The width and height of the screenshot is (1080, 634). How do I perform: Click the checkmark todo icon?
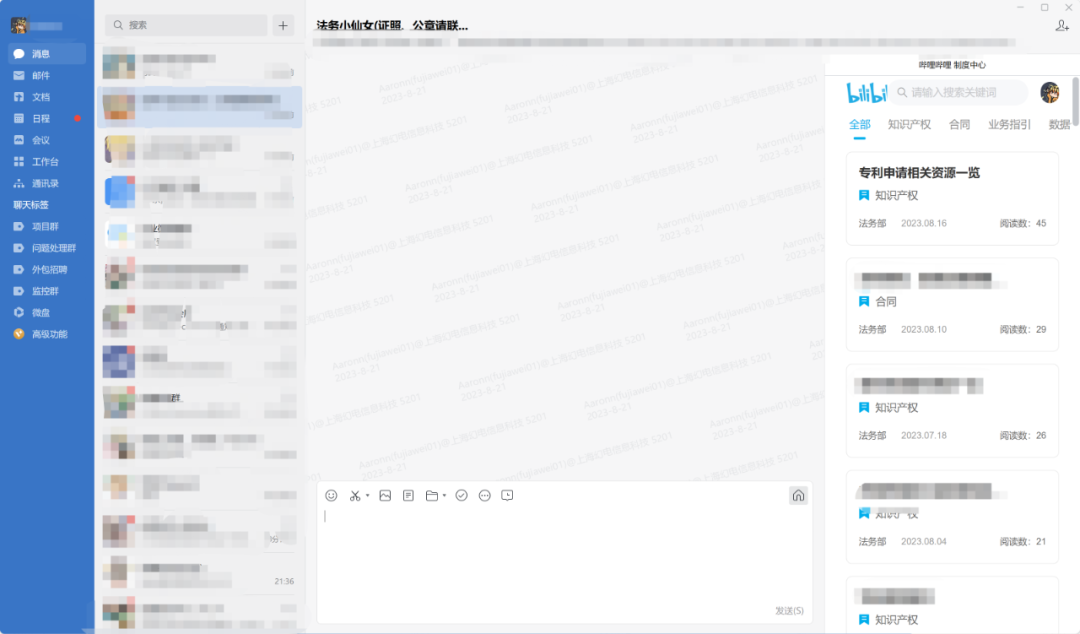(461, 495)
